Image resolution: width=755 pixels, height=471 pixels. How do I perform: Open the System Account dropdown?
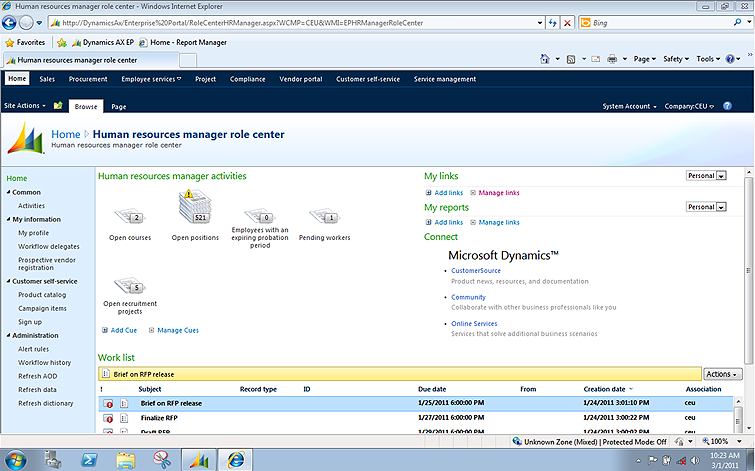pos(629,106)
